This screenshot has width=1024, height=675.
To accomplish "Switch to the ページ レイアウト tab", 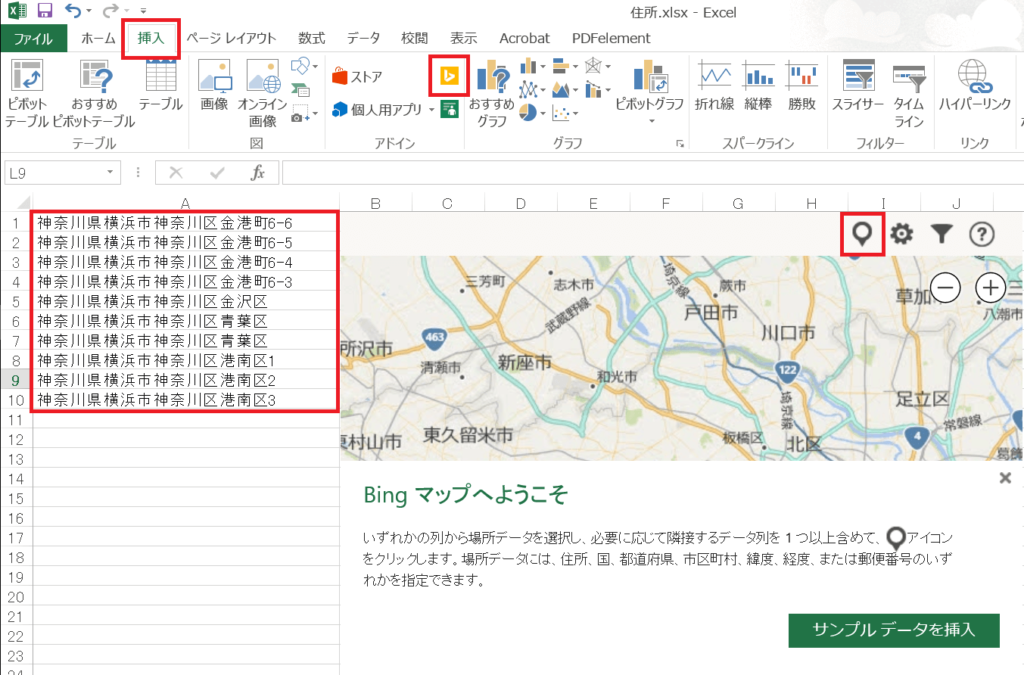I will coord(231,39).
